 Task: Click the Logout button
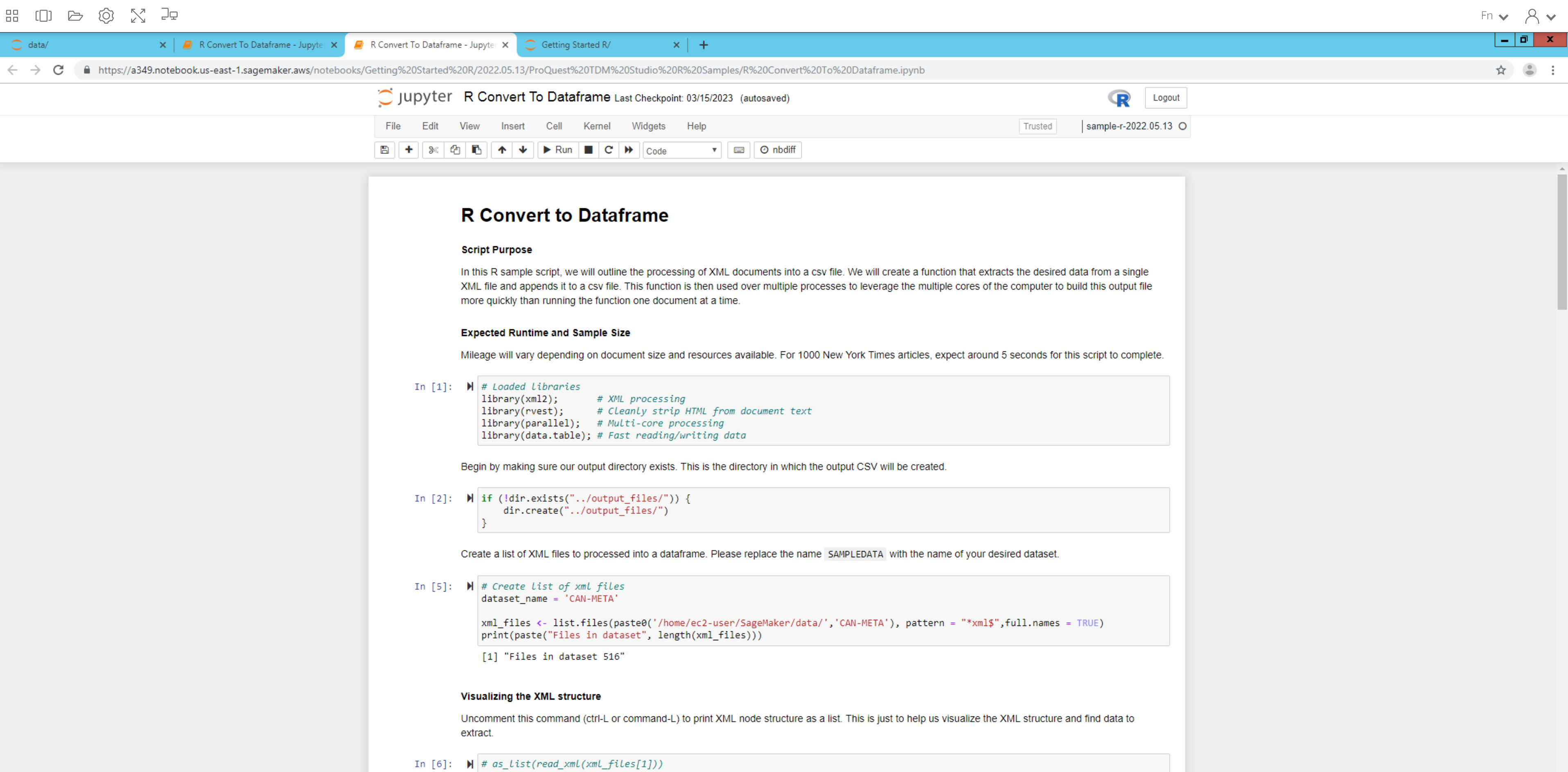click(1165, 97)
